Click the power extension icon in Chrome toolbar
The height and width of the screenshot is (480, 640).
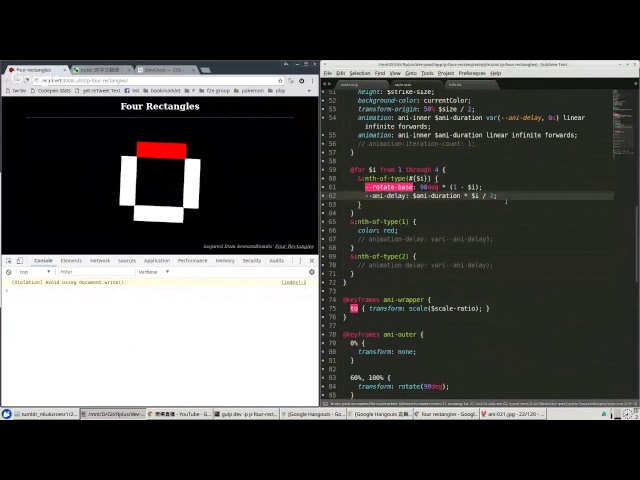302,81
